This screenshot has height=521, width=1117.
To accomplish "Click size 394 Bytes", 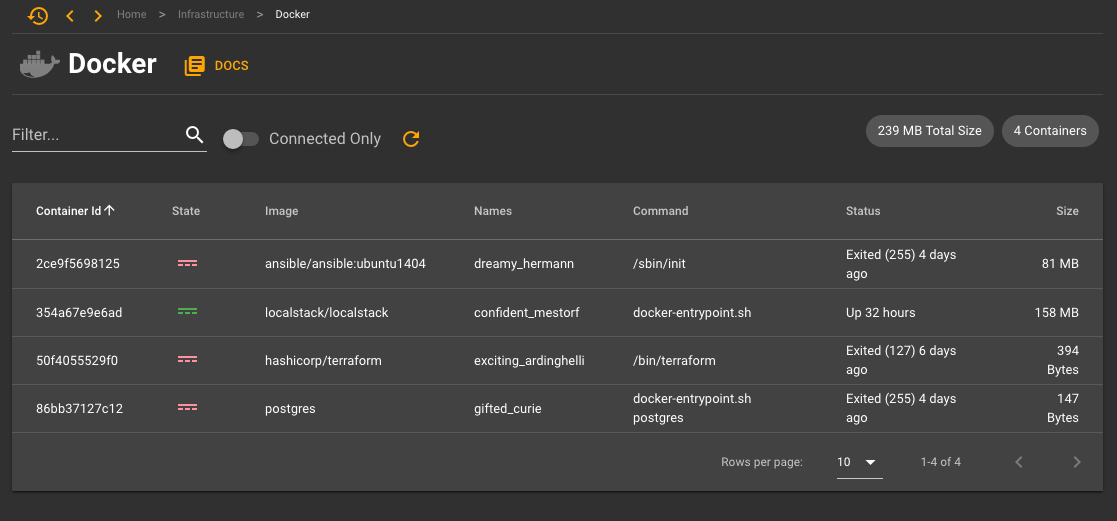I will 1063,361.
